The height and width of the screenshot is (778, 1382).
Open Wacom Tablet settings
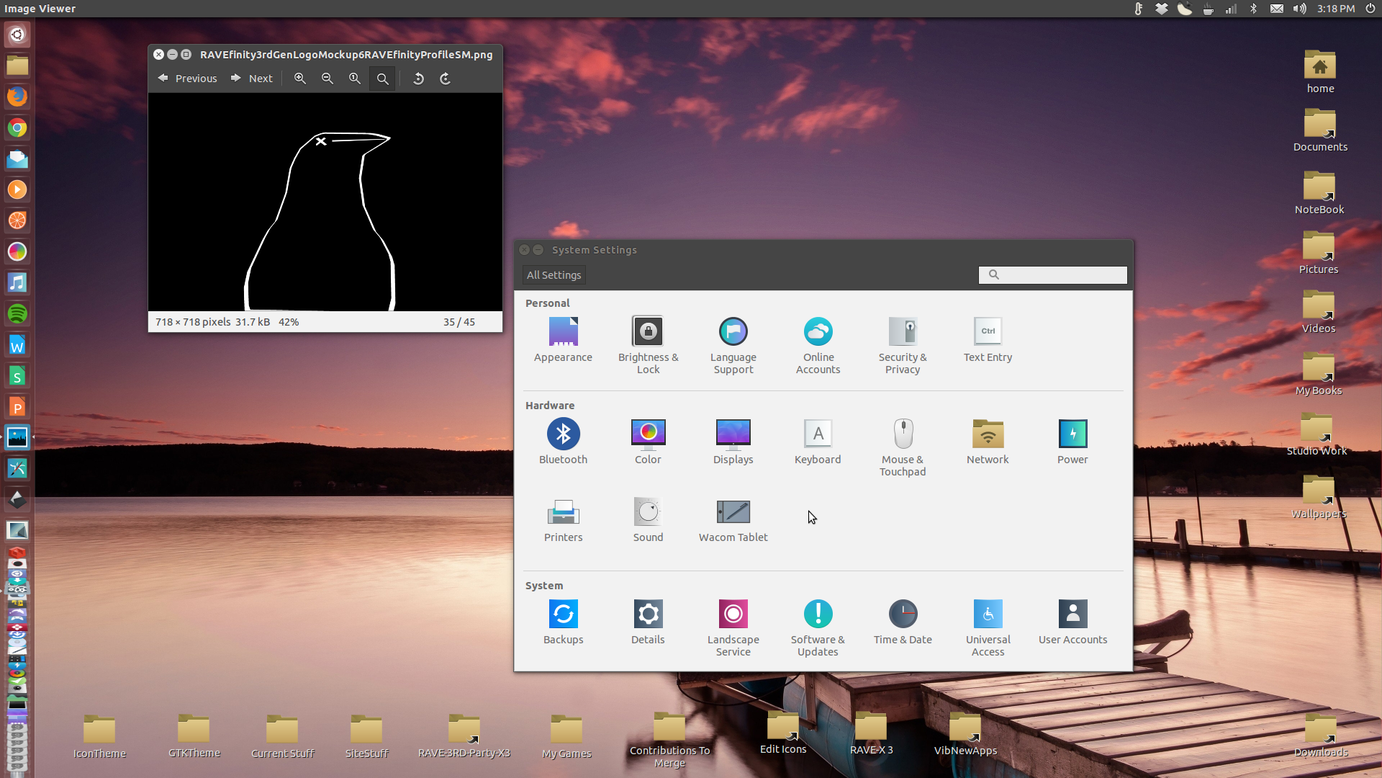point(733,513)
